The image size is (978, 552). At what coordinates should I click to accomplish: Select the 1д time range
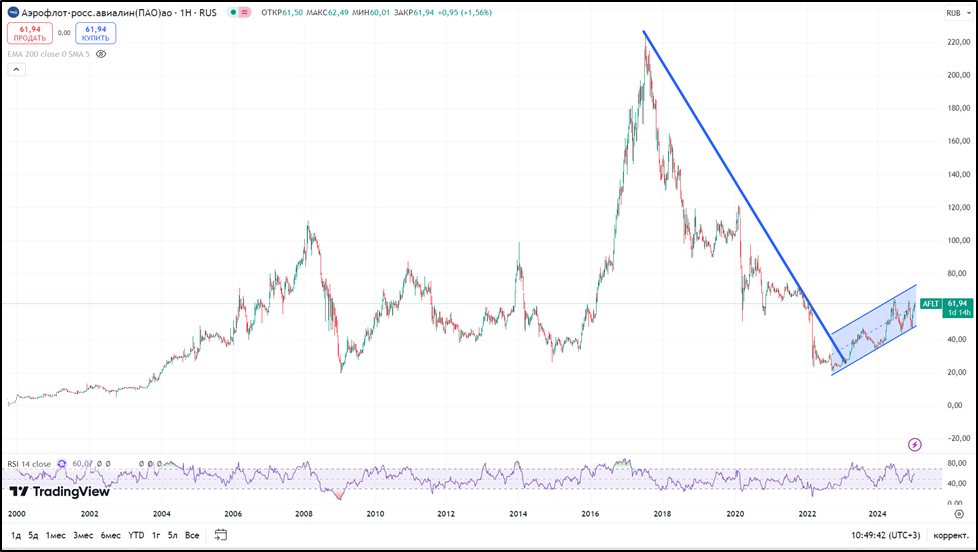16,535
